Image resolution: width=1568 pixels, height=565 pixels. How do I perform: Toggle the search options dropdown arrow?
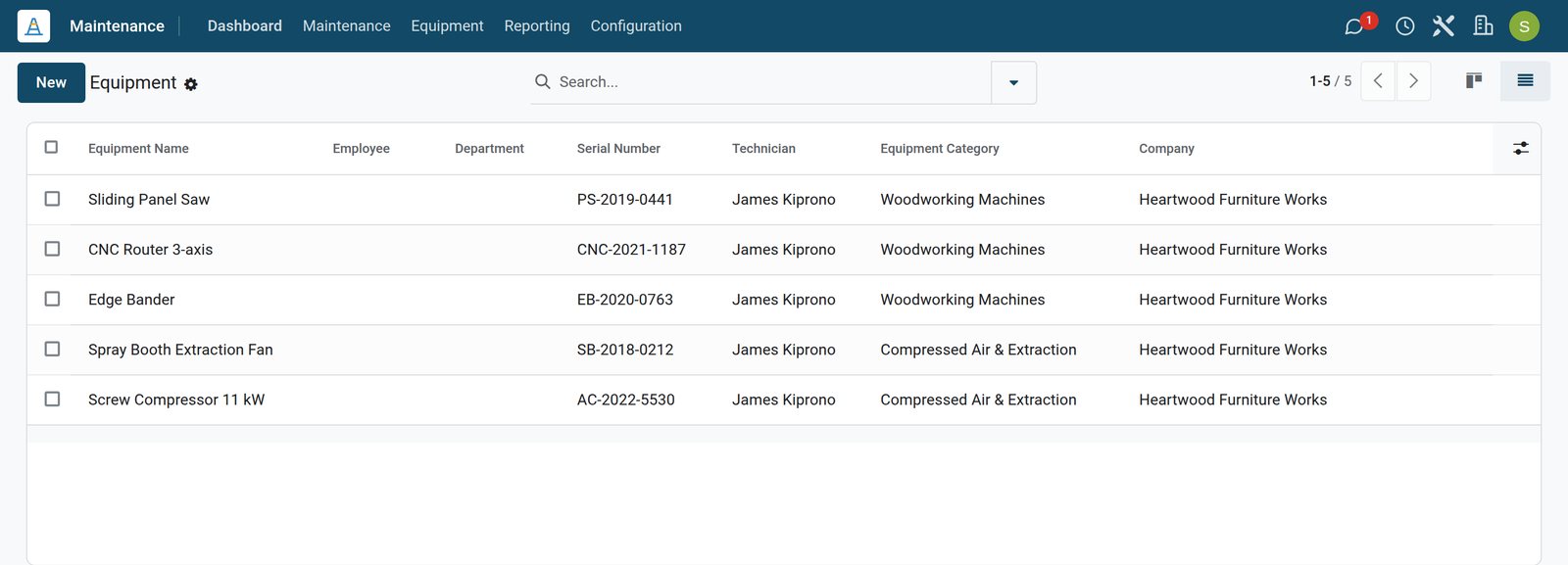(1013, 82)
